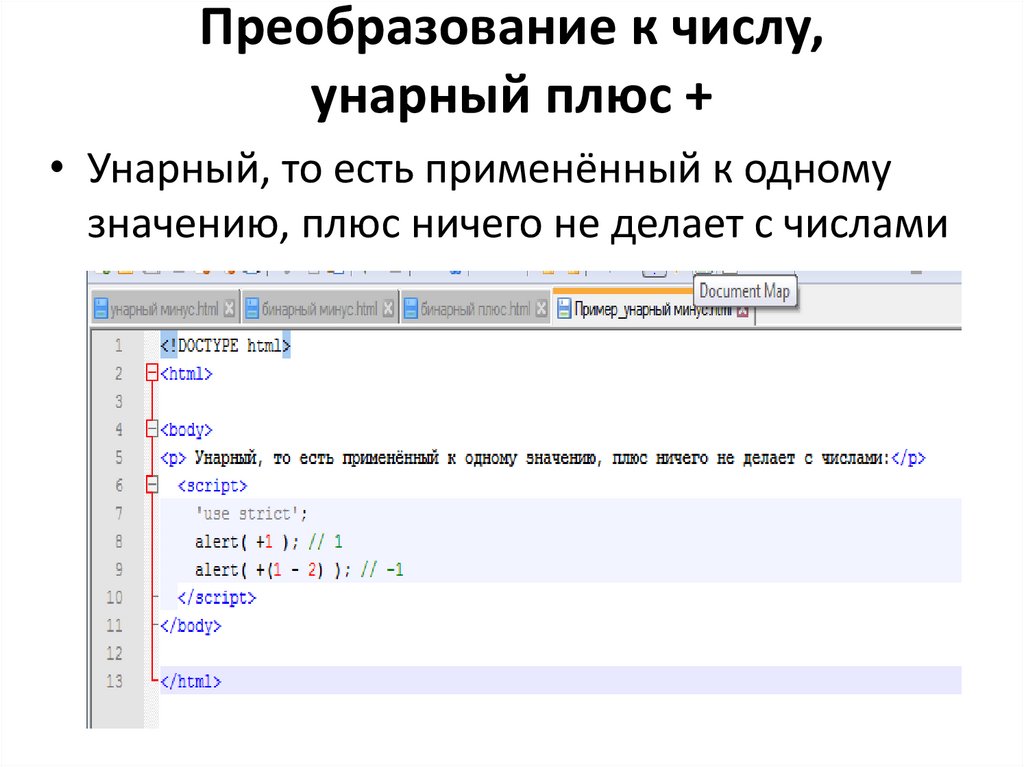Click the save-state icon on бинарный плюс.html tab

click(411, 309)
